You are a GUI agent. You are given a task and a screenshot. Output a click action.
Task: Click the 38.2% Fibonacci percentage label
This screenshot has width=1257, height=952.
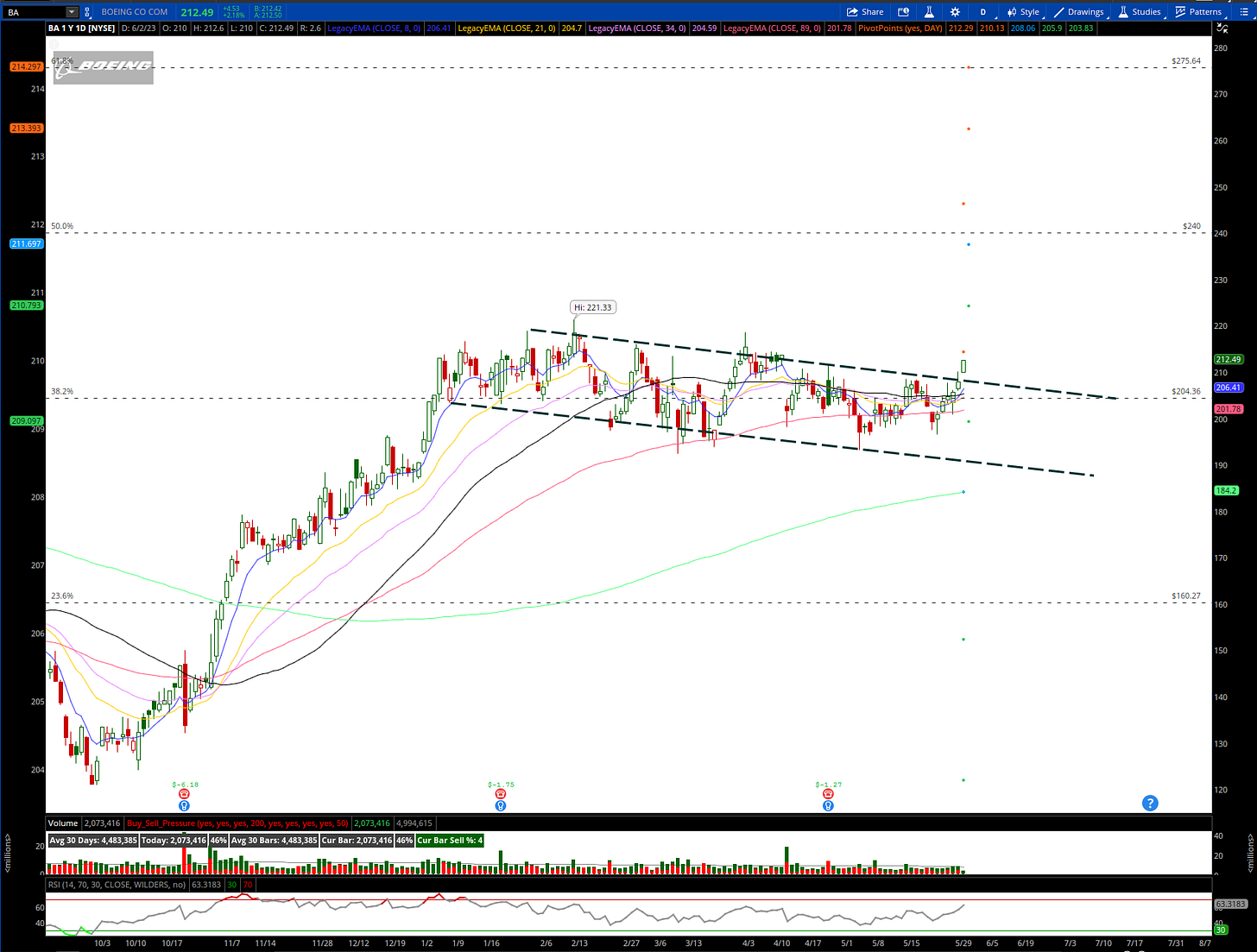click(62, 391)
